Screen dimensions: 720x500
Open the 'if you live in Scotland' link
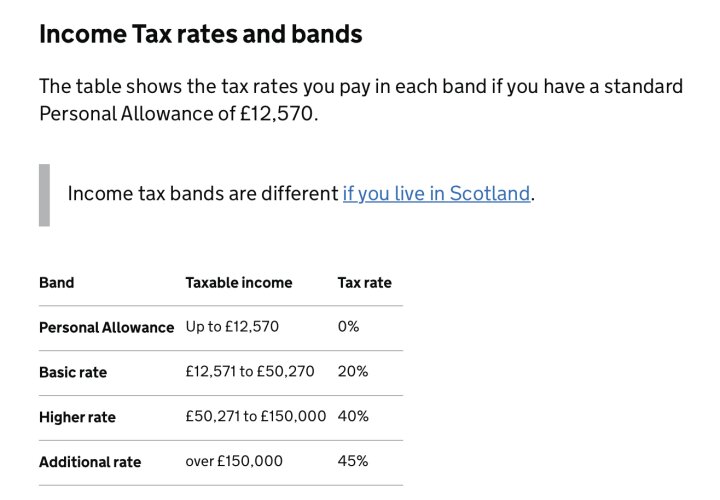click(436, 194)
